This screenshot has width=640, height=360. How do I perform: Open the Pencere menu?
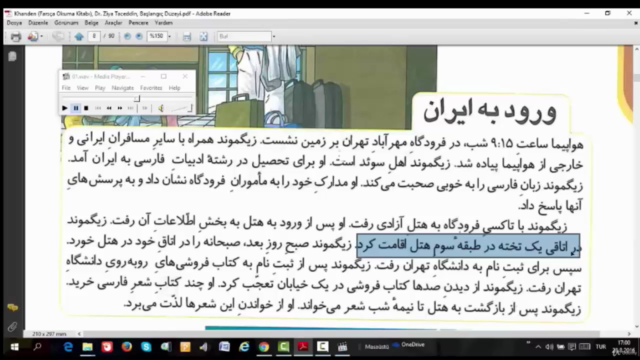(x=138, y=23)
